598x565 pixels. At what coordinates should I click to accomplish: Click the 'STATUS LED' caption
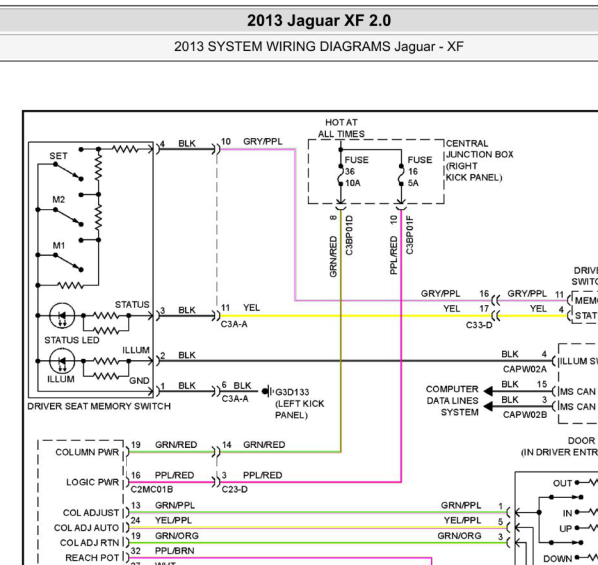(72, 340)
